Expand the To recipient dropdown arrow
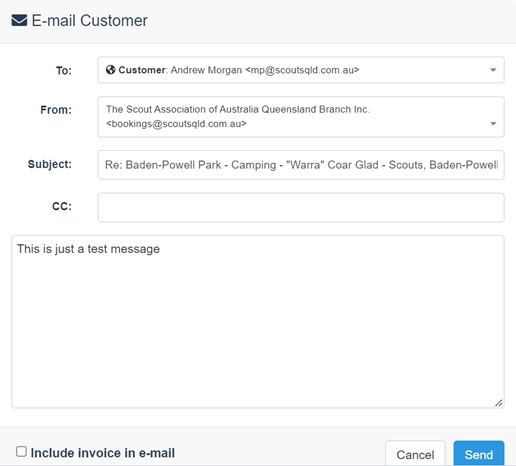The width and height of the screenshot is (516, 466). (493, 70)
